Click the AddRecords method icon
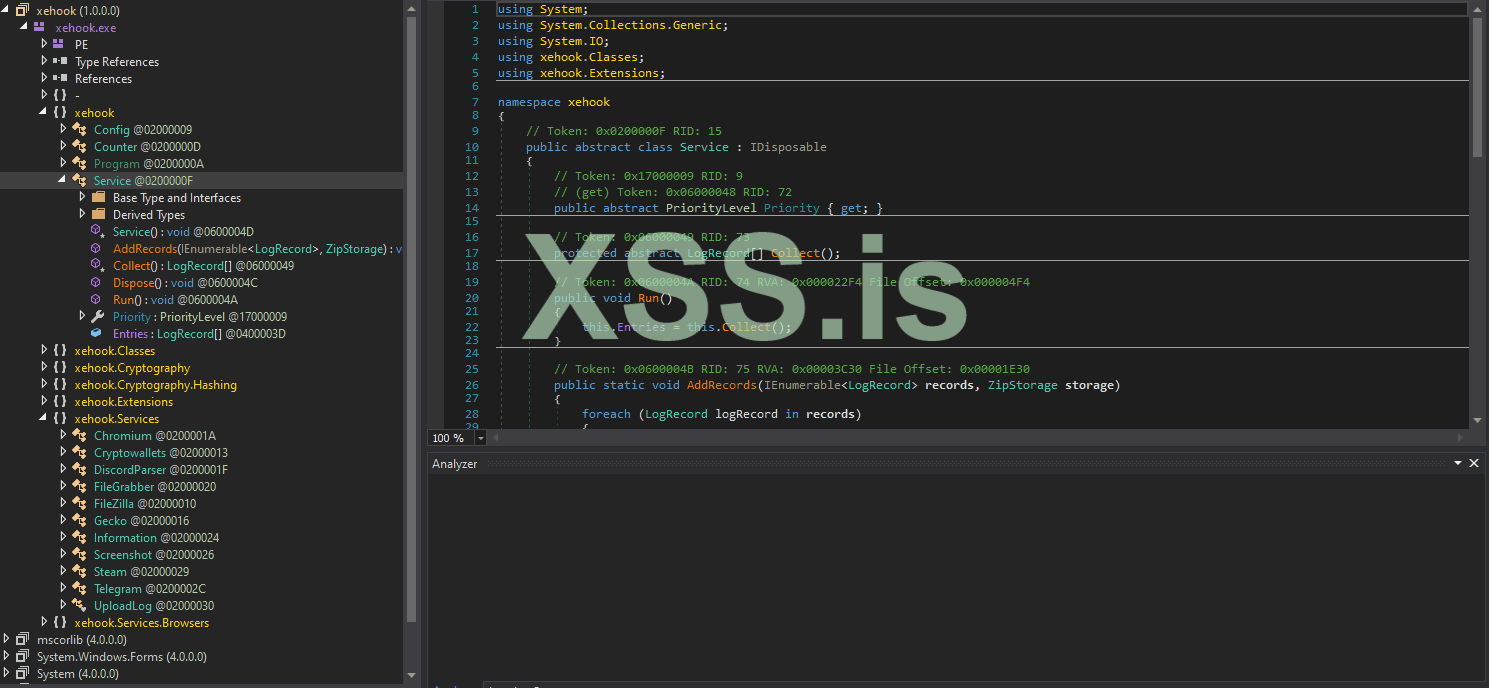1489x688 pixels. point(97,249)
